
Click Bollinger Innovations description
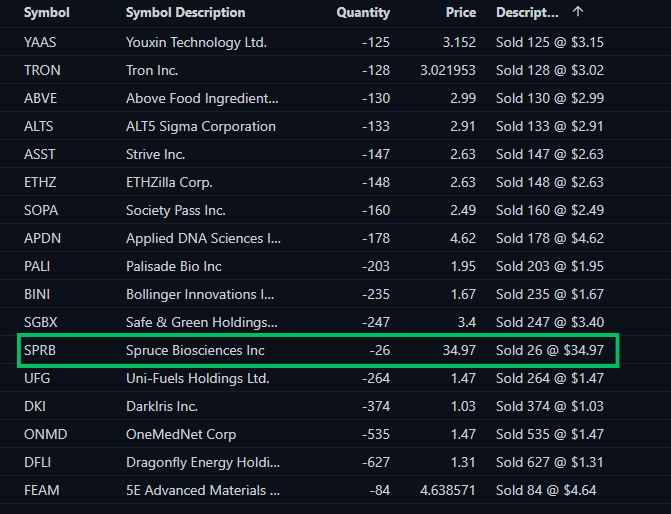200,294
